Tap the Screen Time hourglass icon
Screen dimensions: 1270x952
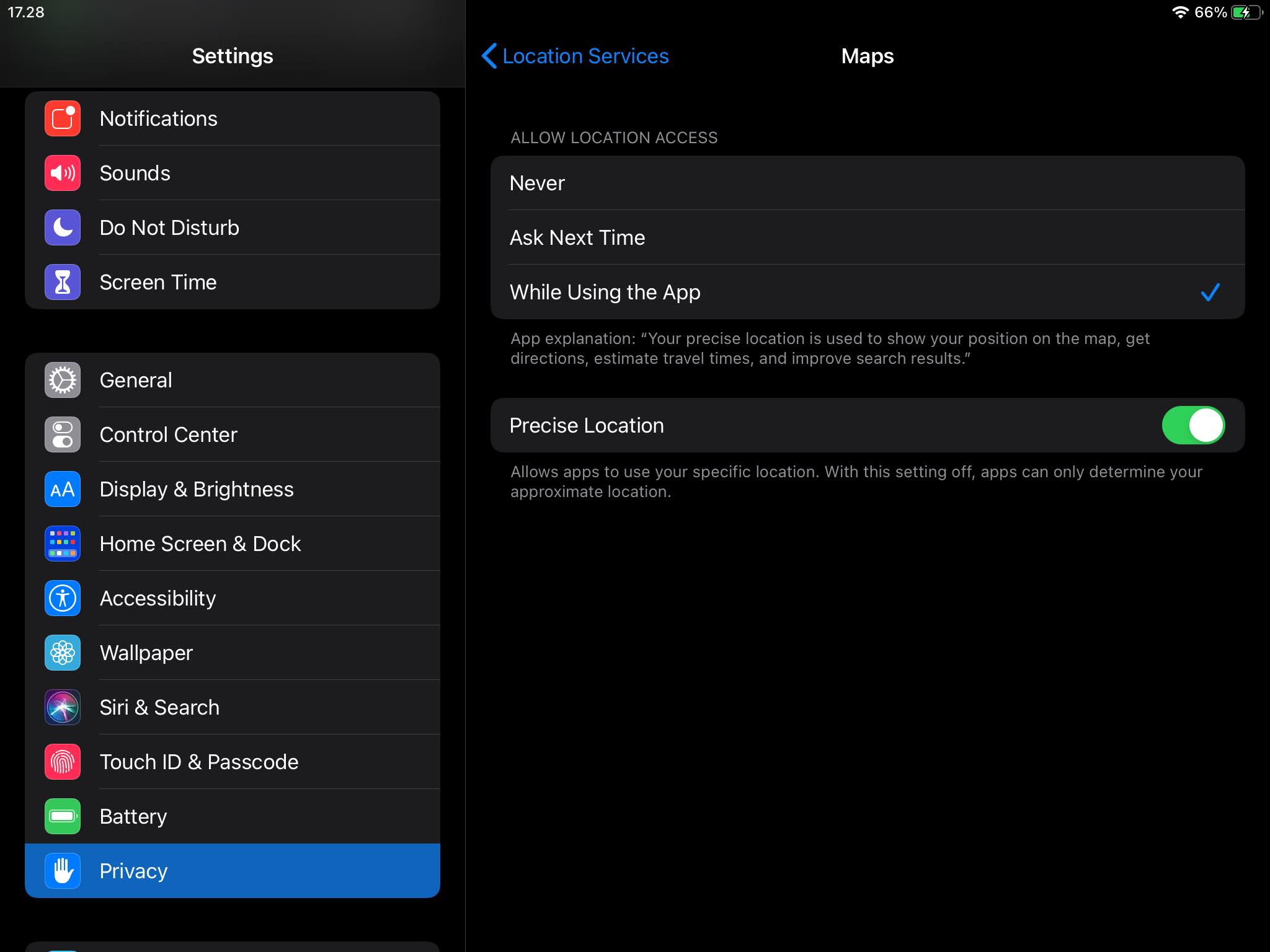point(63,282)
